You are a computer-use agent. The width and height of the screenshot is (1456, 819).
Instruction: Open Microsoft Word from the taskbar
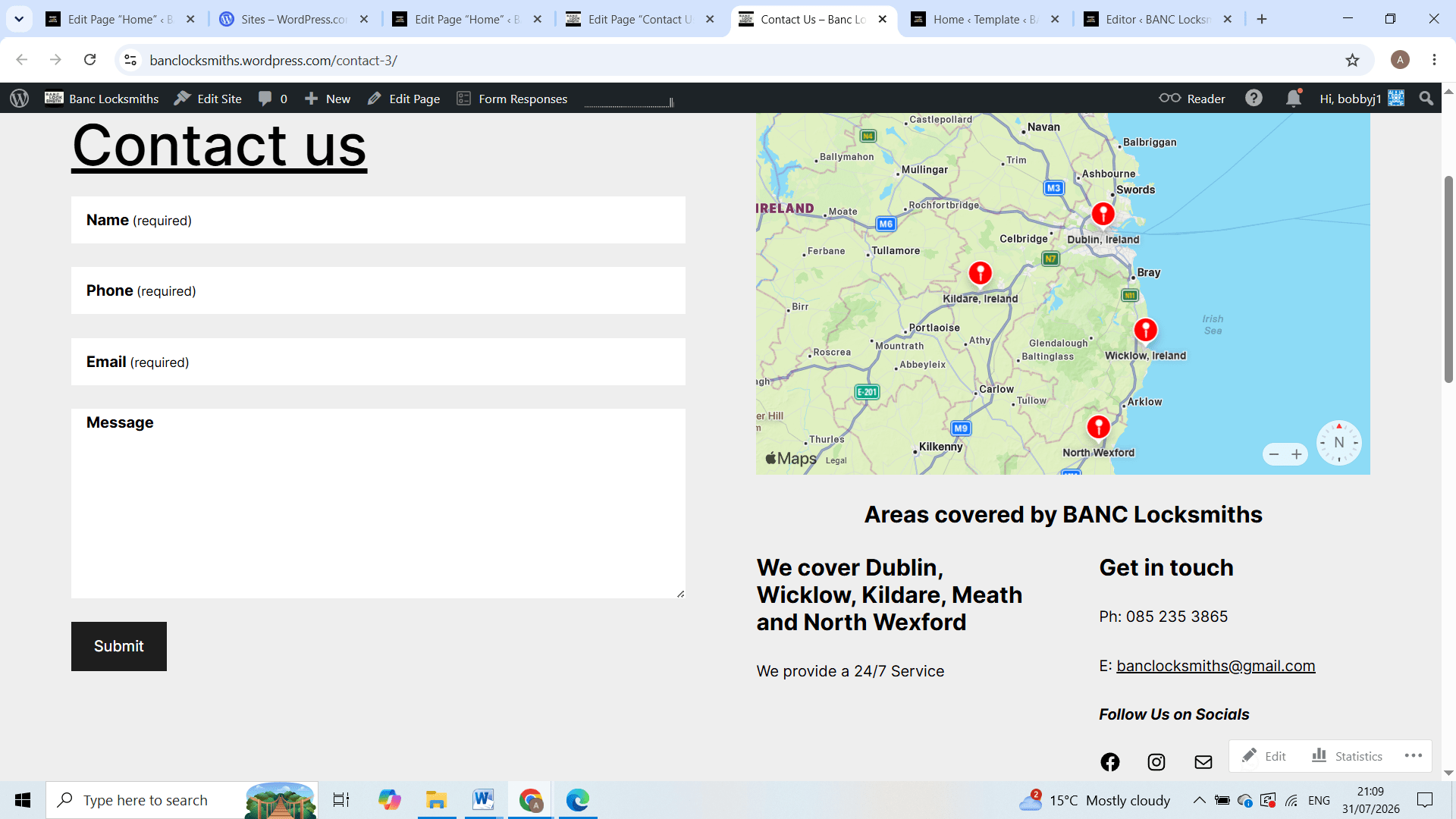click(x=483, y=800)
